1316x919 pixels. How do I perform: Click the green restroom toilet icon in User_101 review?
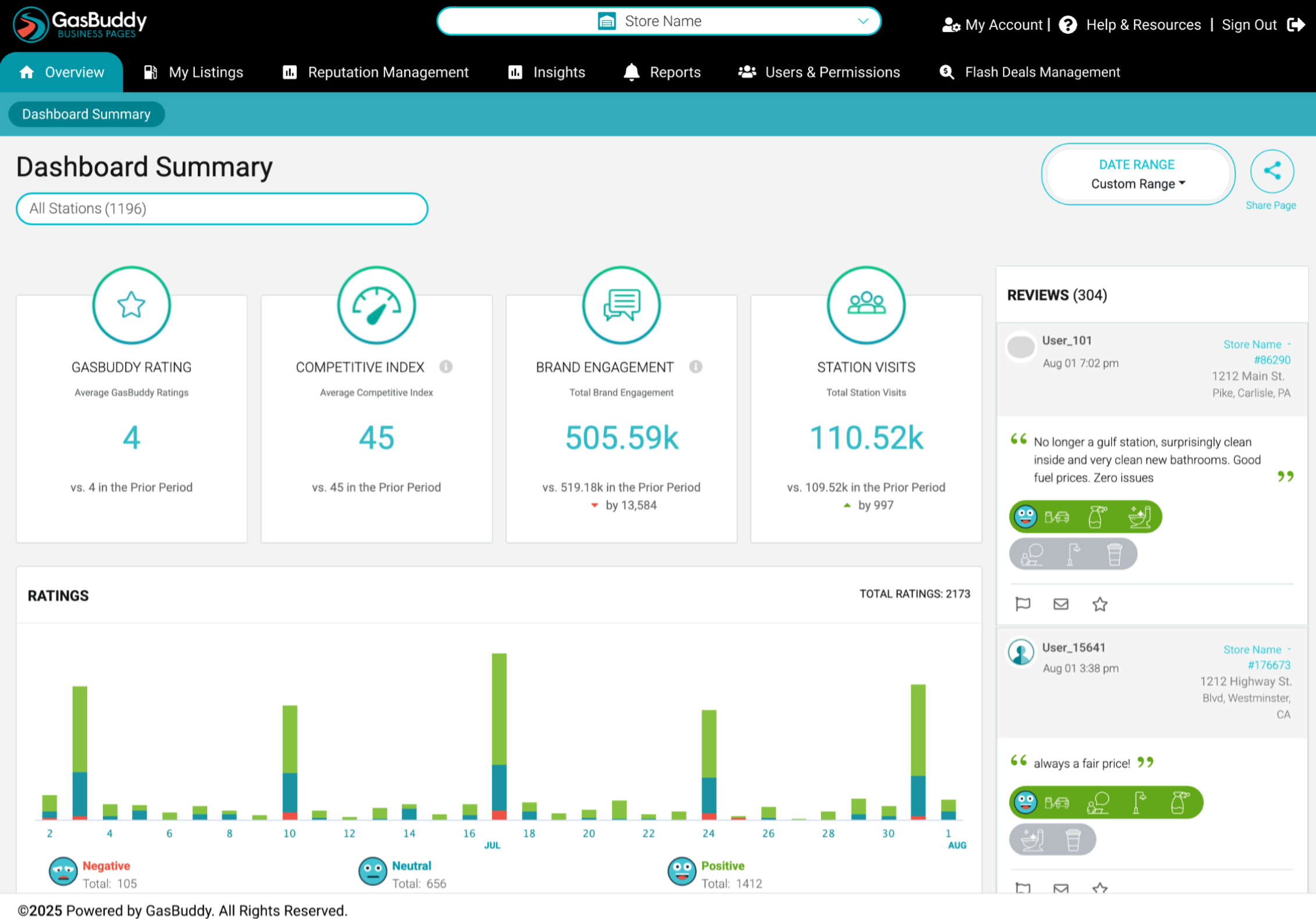[1140, 517]
